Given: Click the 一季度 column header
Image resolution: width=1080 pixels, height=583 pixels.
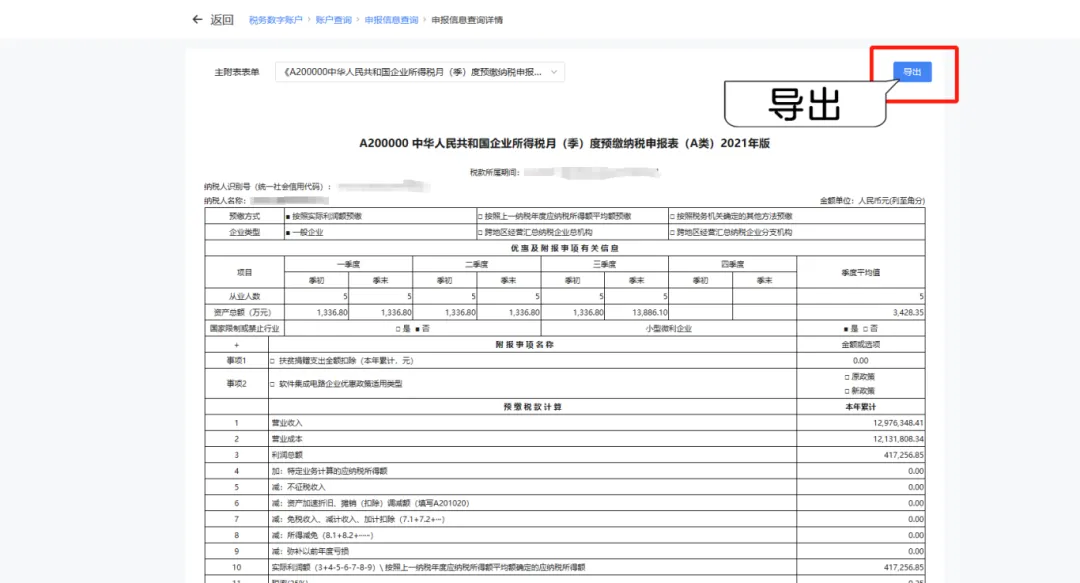Looking at the screenshot, I should coord(349,264).
